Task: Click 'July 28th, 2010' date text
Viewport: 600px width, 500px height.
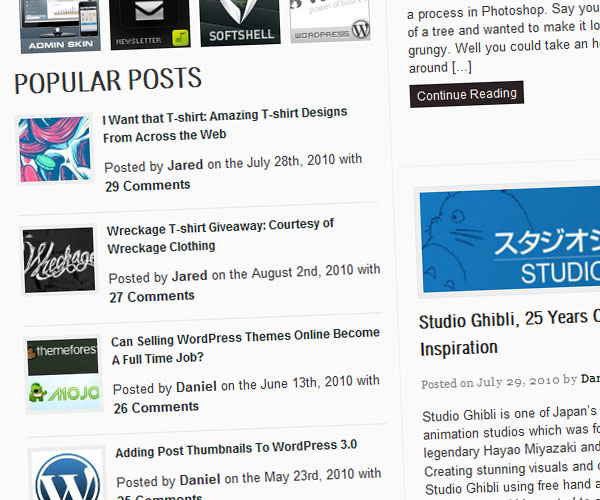Action: pos(291,161)
